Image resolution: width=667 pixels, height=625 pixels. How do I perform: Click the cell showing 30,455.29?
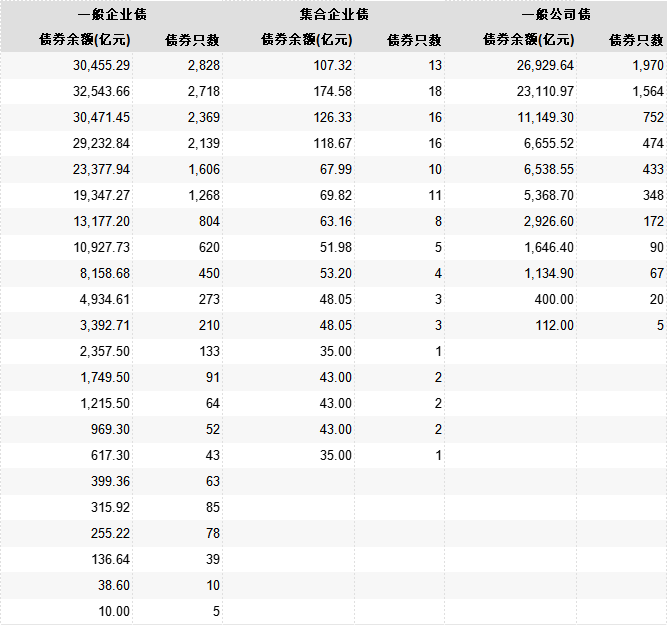click(101, 66)
